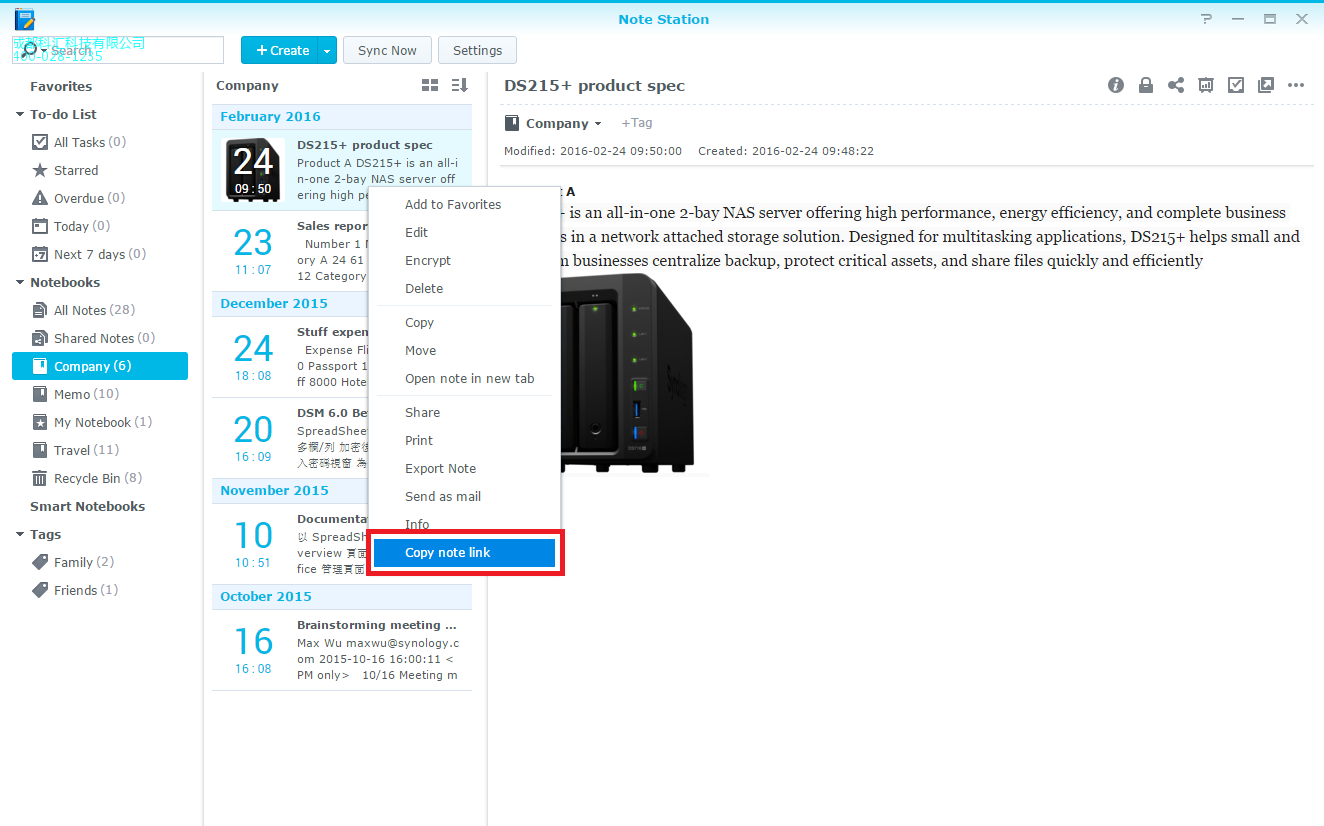The image size is (1324, 826).
Task: Select the Memo notebook
Action: point(100,394)
